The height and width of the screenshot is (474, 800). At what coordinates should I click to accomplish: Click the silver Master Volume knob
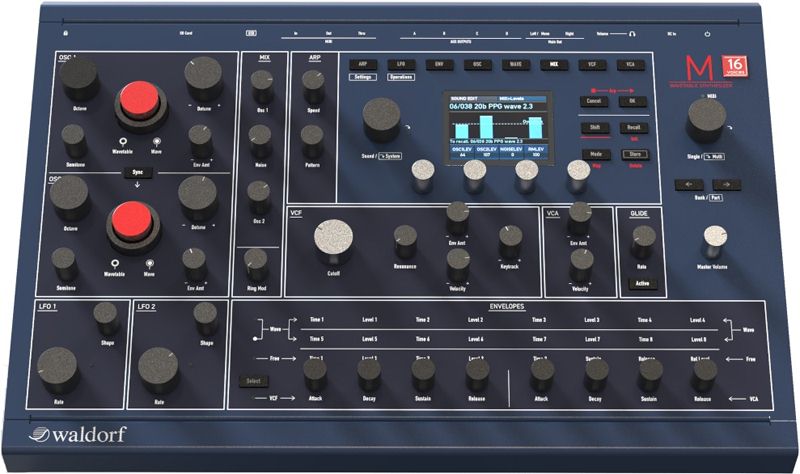(x=714, y=238)
